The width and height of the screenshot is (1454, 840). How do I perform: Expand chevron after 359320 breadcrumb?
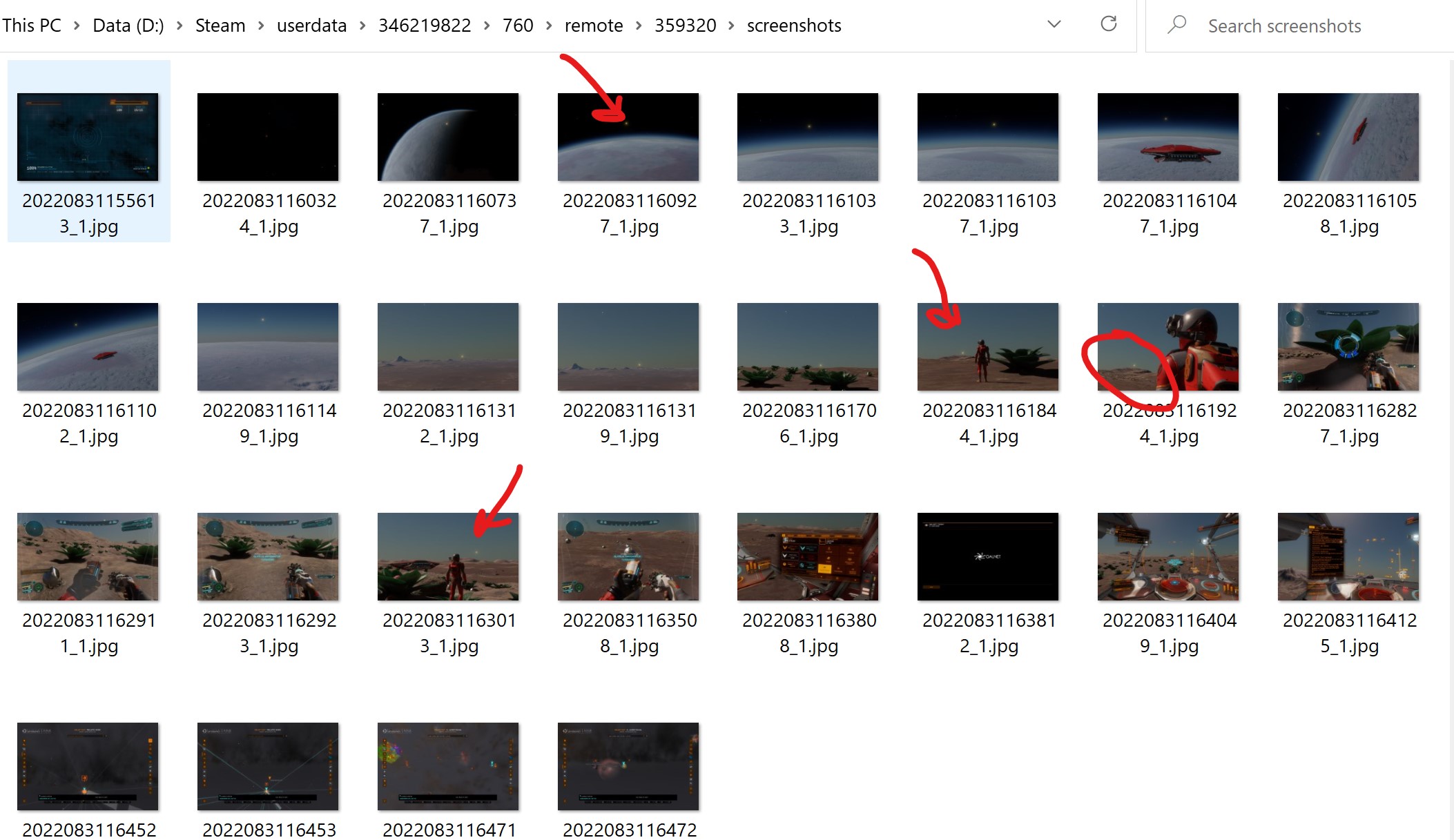pyautogui.click(x=732, y=26)
